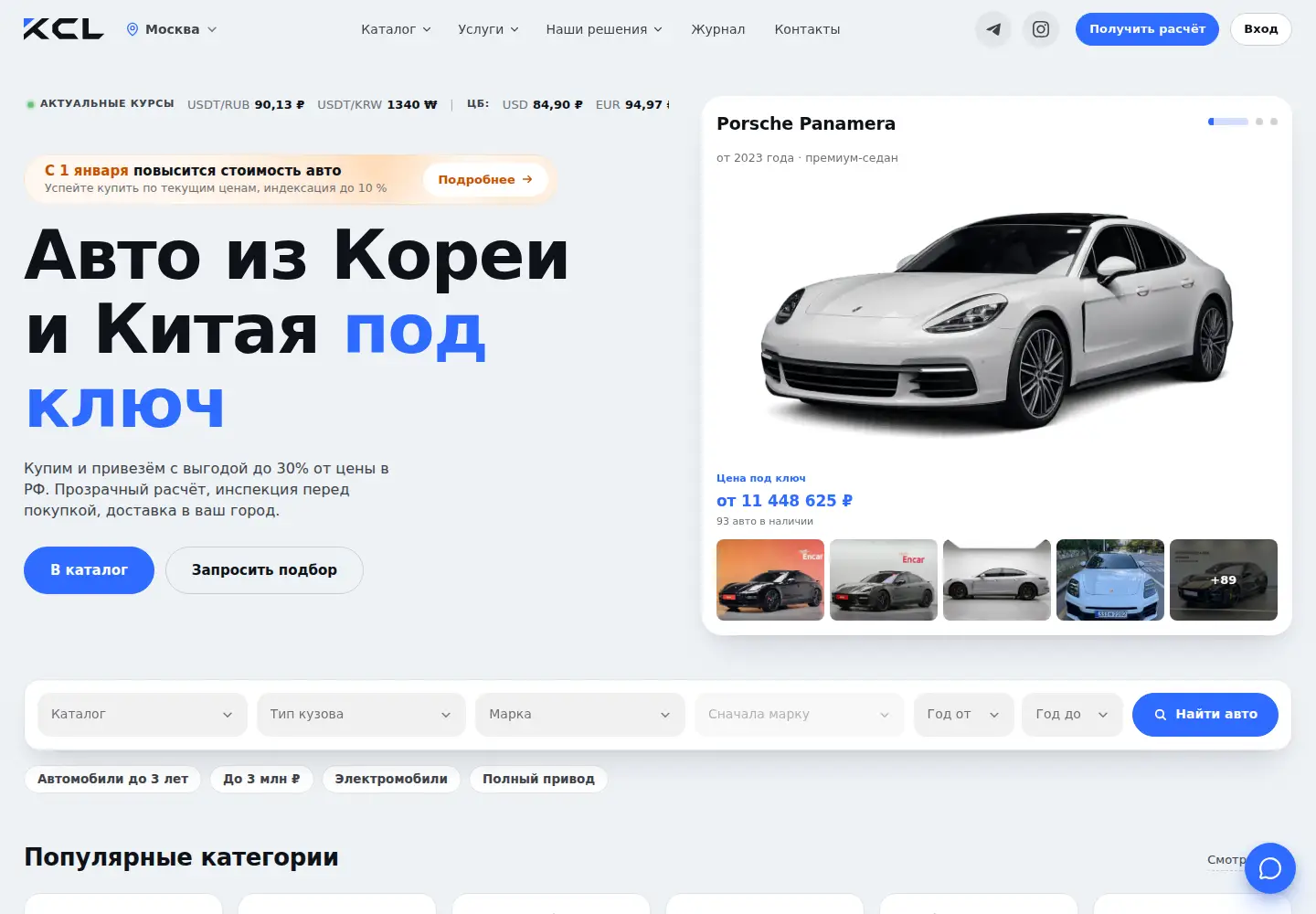Click the Получить расчёт button
The width and height of the screenshot is (1316, 914).
point(1147,29)
